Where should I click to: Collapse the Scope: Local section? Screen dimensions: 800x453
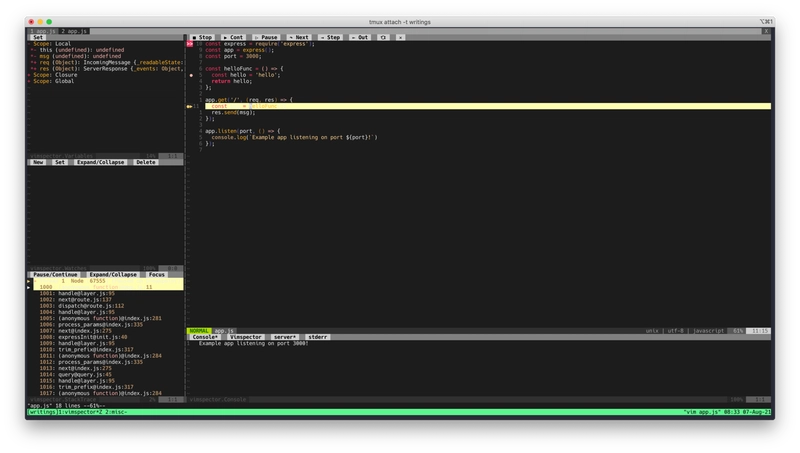tap(29, 44)
